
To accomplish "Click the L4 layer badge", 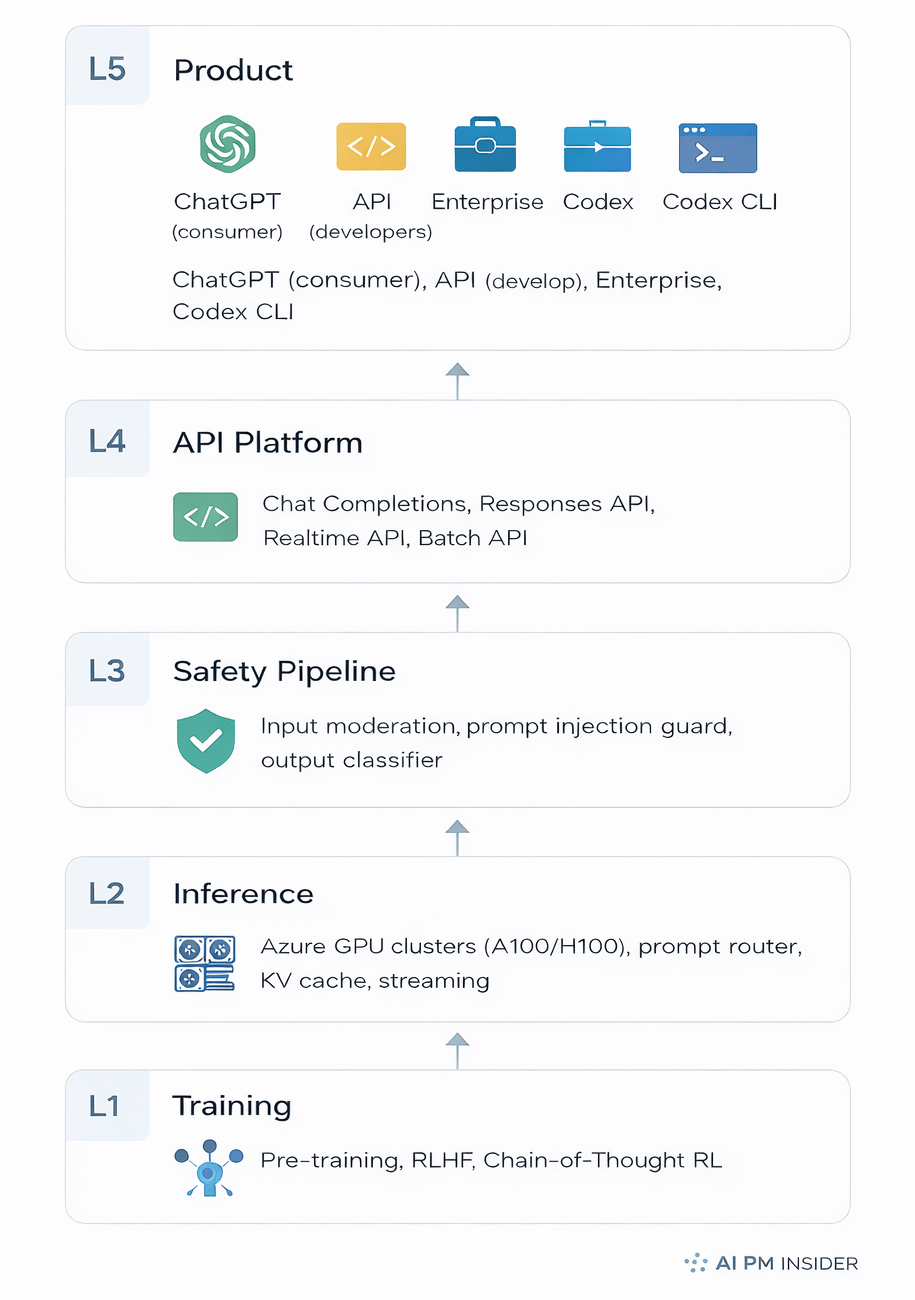I will point(107,441).
